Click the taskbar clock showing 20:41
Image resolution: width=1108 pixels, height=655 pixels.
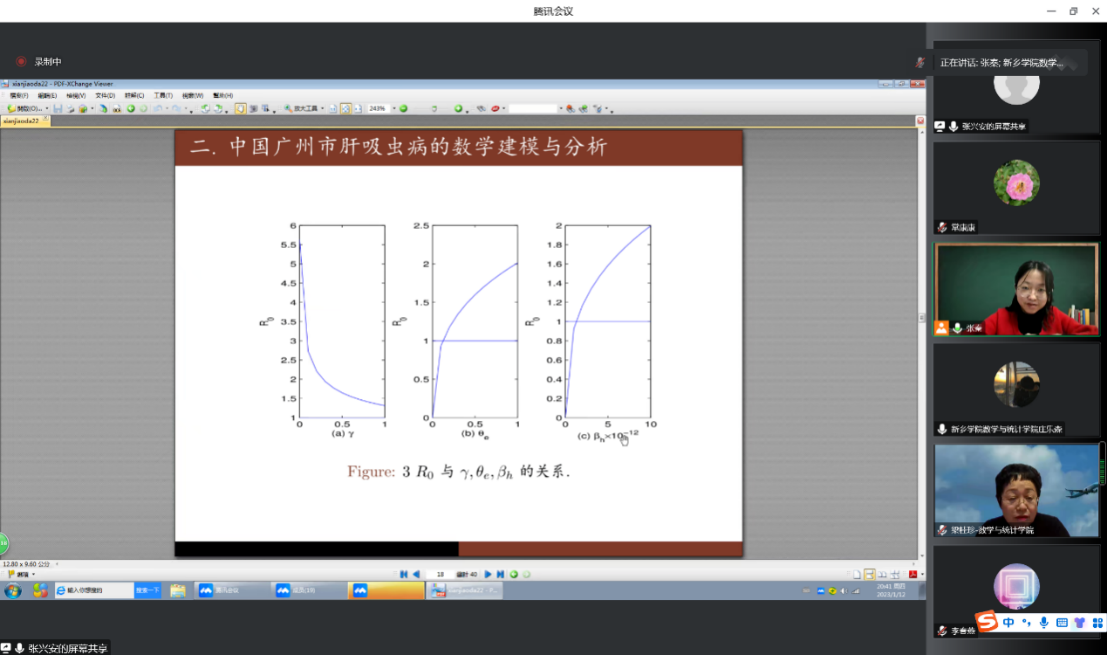890,591
